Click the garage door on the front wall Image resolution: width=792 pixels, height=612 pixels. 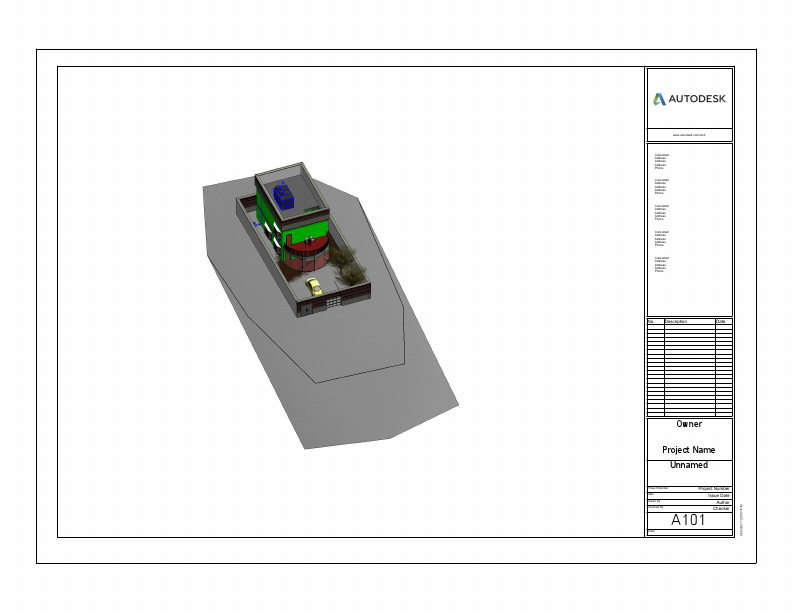click(333, 302)
